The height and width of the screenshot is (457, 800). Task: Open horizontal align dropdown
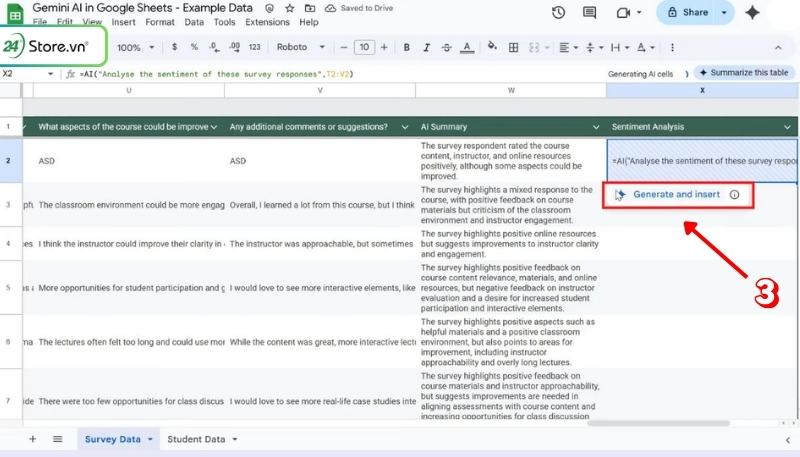click(x=568, y=47)
